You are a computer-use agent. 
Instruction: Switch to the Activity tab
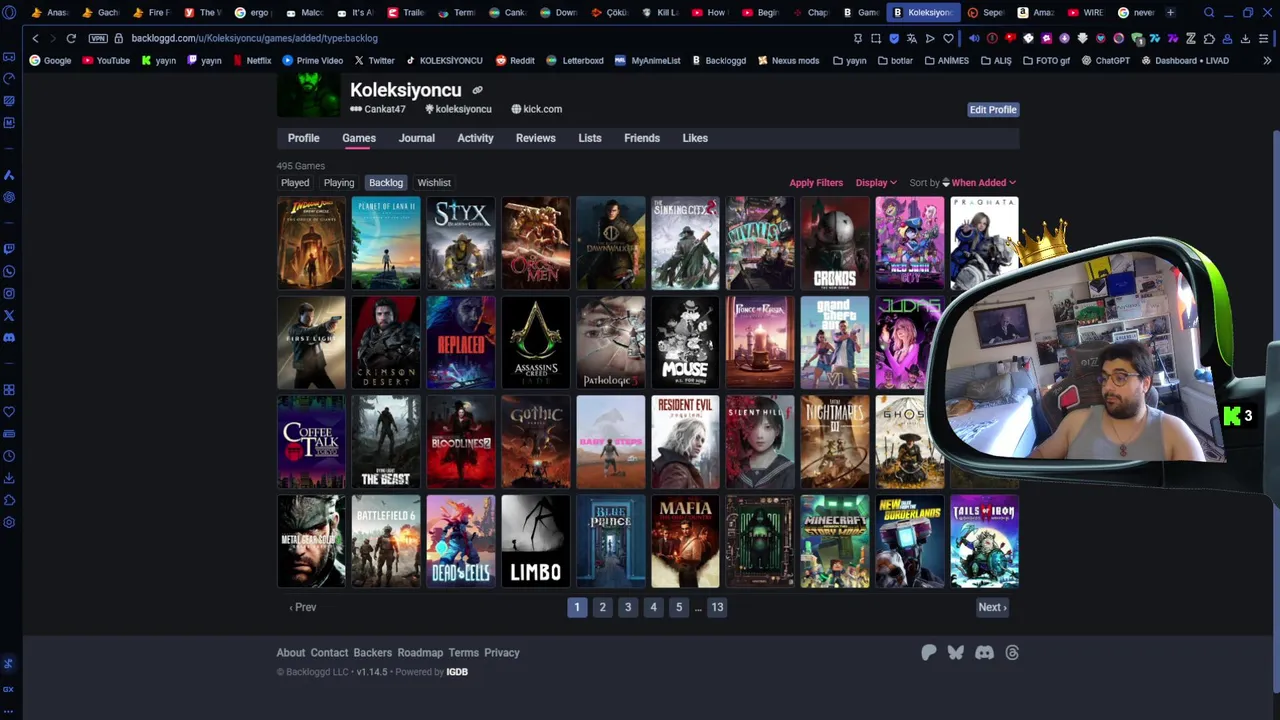475,138
